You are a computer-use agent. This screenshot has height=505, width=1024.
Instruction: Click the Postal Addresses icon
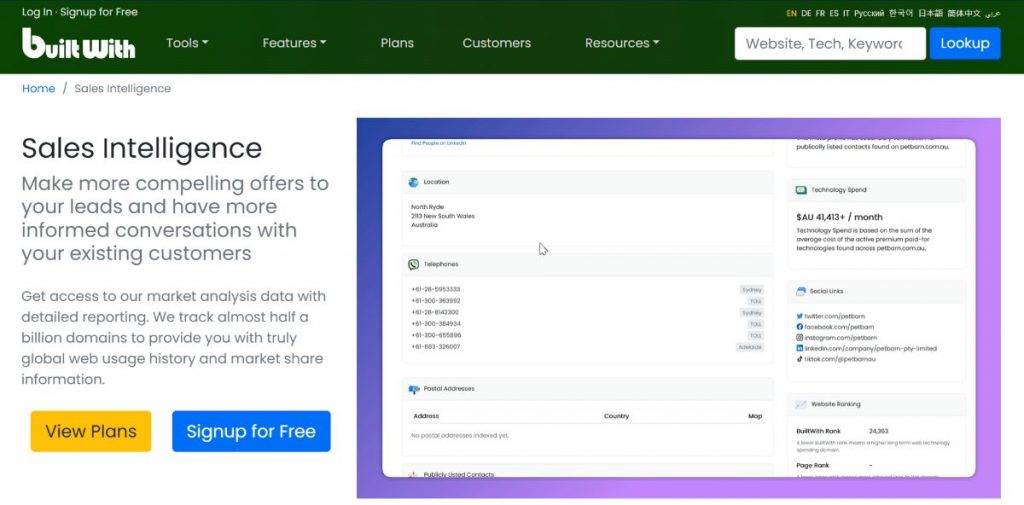(413, 389)
